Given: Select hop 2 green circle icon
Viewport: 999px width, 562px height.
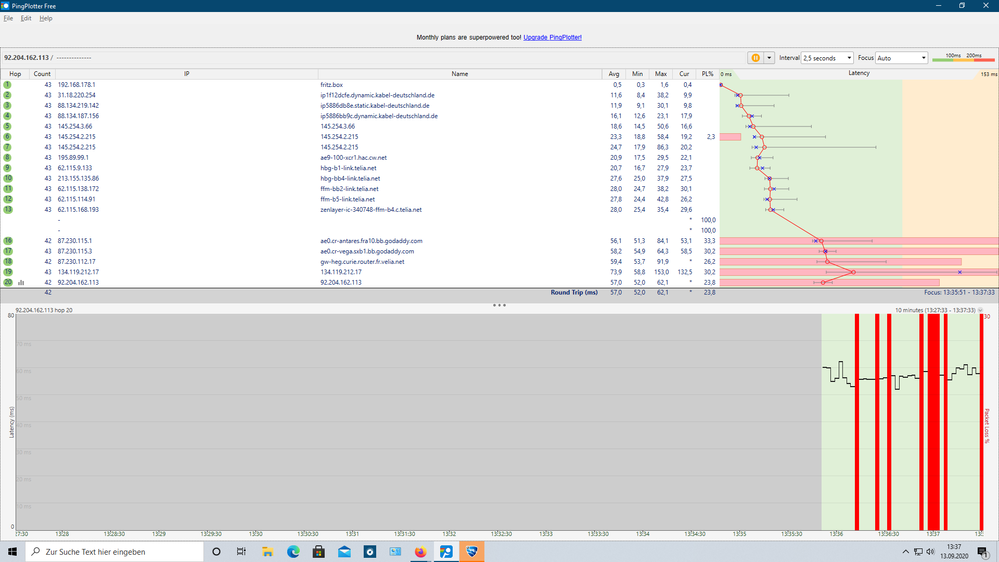Looking at the screenshot, I should click(8, 95).
